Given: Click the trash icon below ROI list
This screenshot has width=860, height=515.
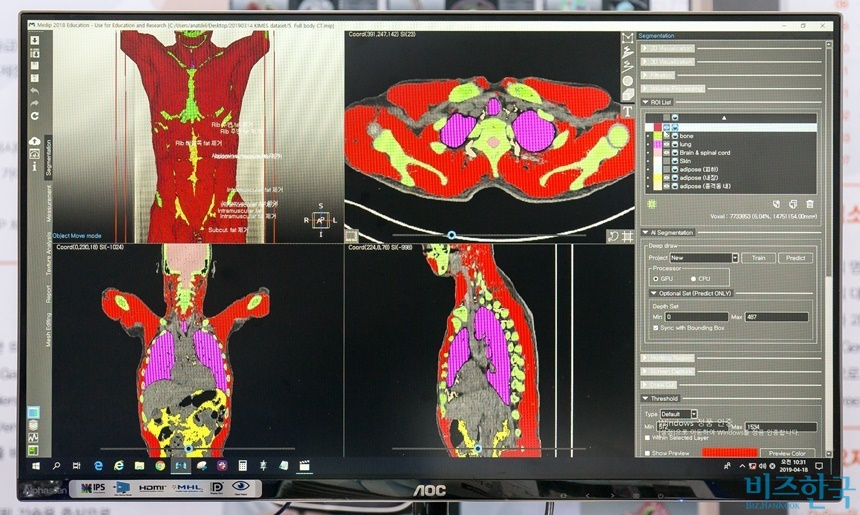Looking at the screenshot, I should [809, 204].
